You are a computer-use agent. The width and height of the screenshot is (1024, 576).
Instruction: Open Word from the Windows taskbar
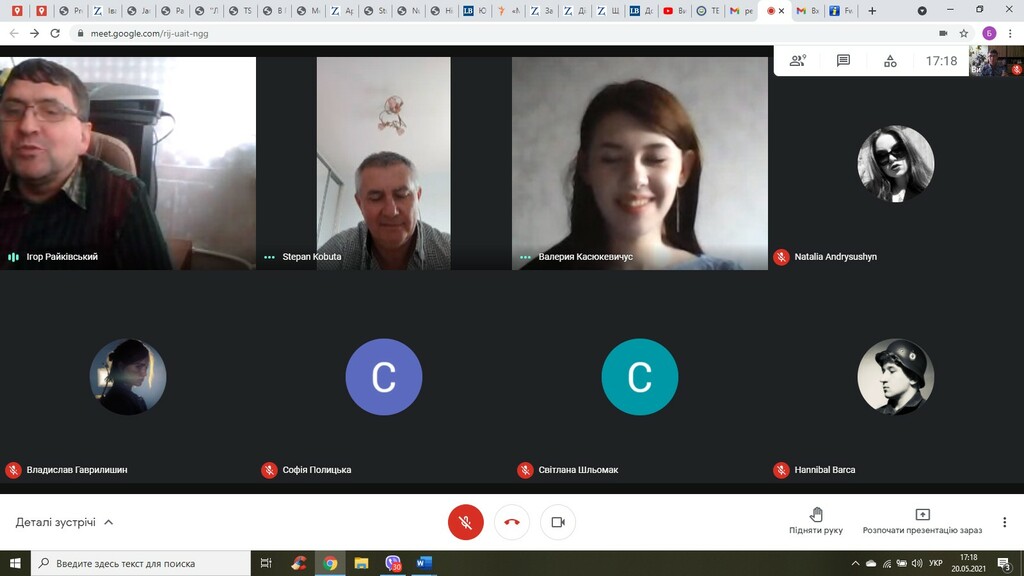[422, 563]
